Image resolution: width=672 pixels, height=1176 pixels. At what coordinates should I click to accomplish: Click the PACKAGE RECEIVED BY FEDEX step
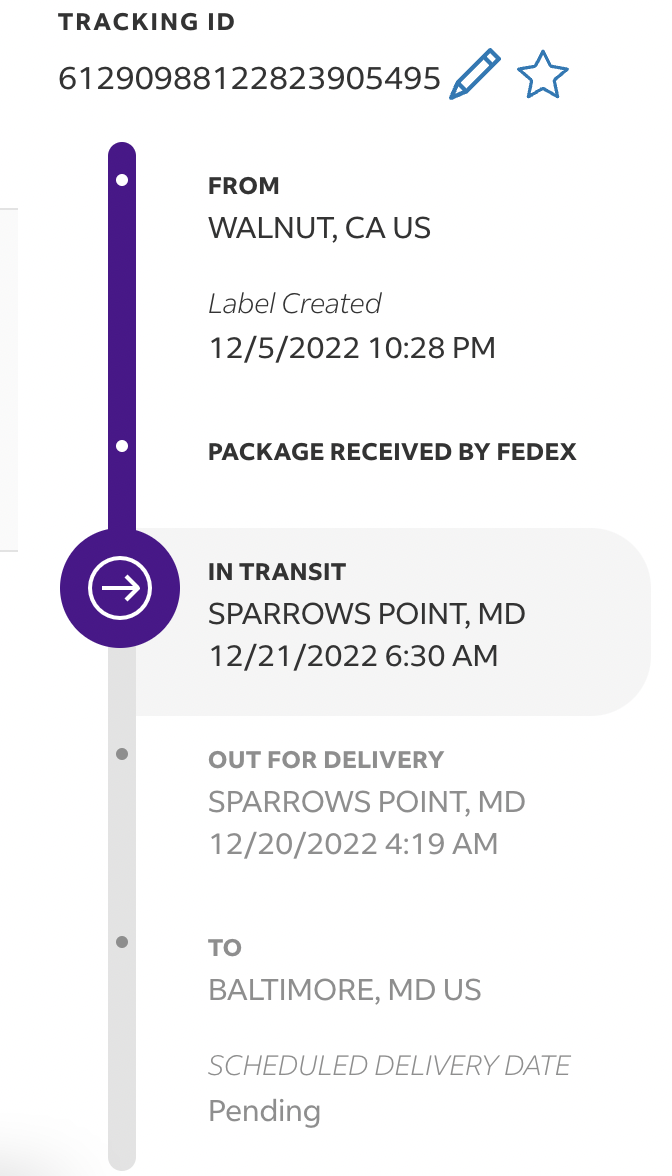coord(392,452)
